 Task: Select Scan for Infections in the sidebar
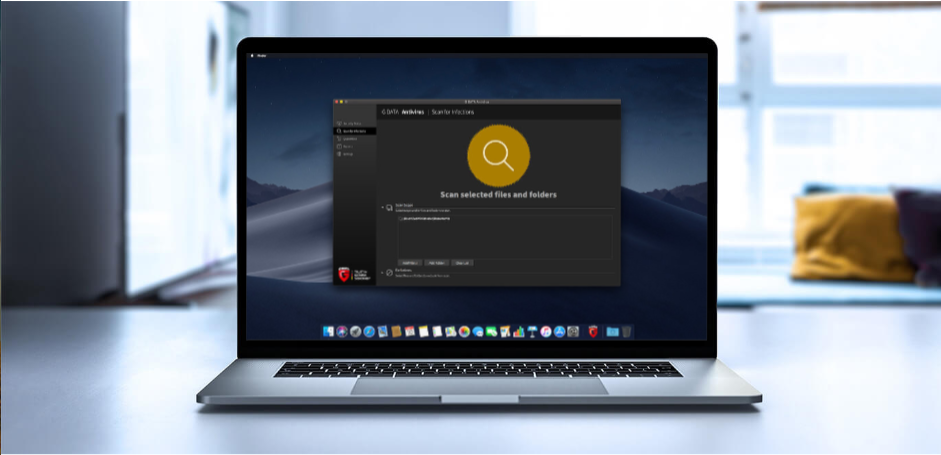click(355, 131)
